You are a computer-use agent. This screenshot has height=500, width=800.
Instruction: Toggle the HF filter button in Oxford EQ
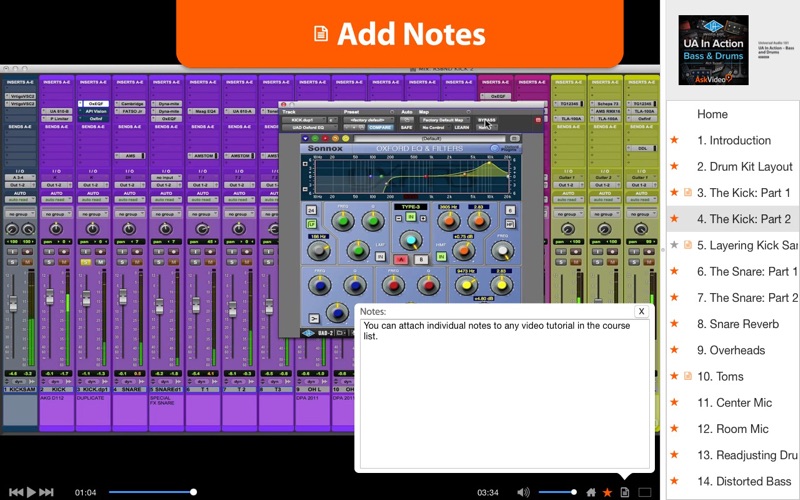(x=509, y=223)
